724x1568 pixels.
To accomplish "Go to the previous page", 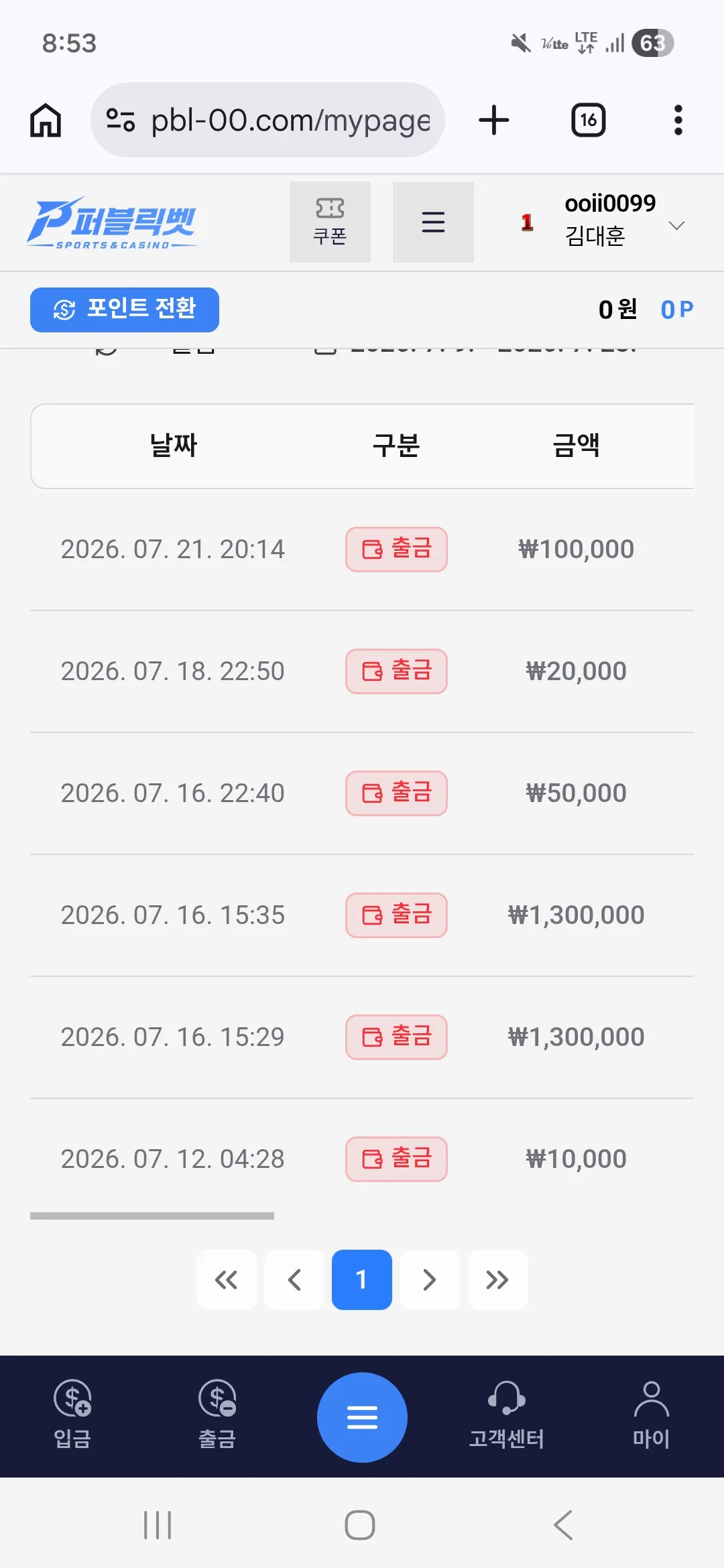I will point(294,1280).
